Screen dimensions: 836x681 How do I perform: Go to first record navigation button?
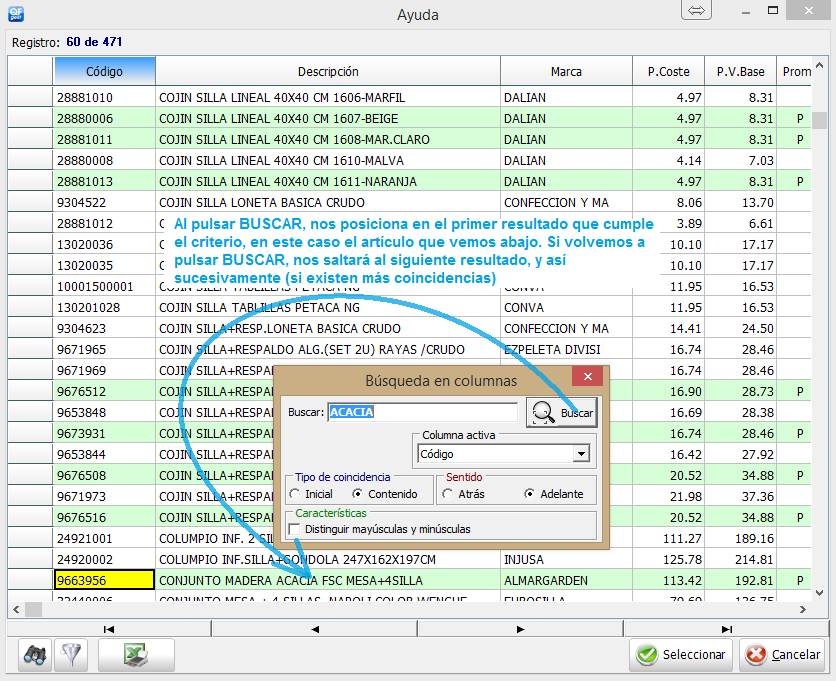(x=109, y=629)
